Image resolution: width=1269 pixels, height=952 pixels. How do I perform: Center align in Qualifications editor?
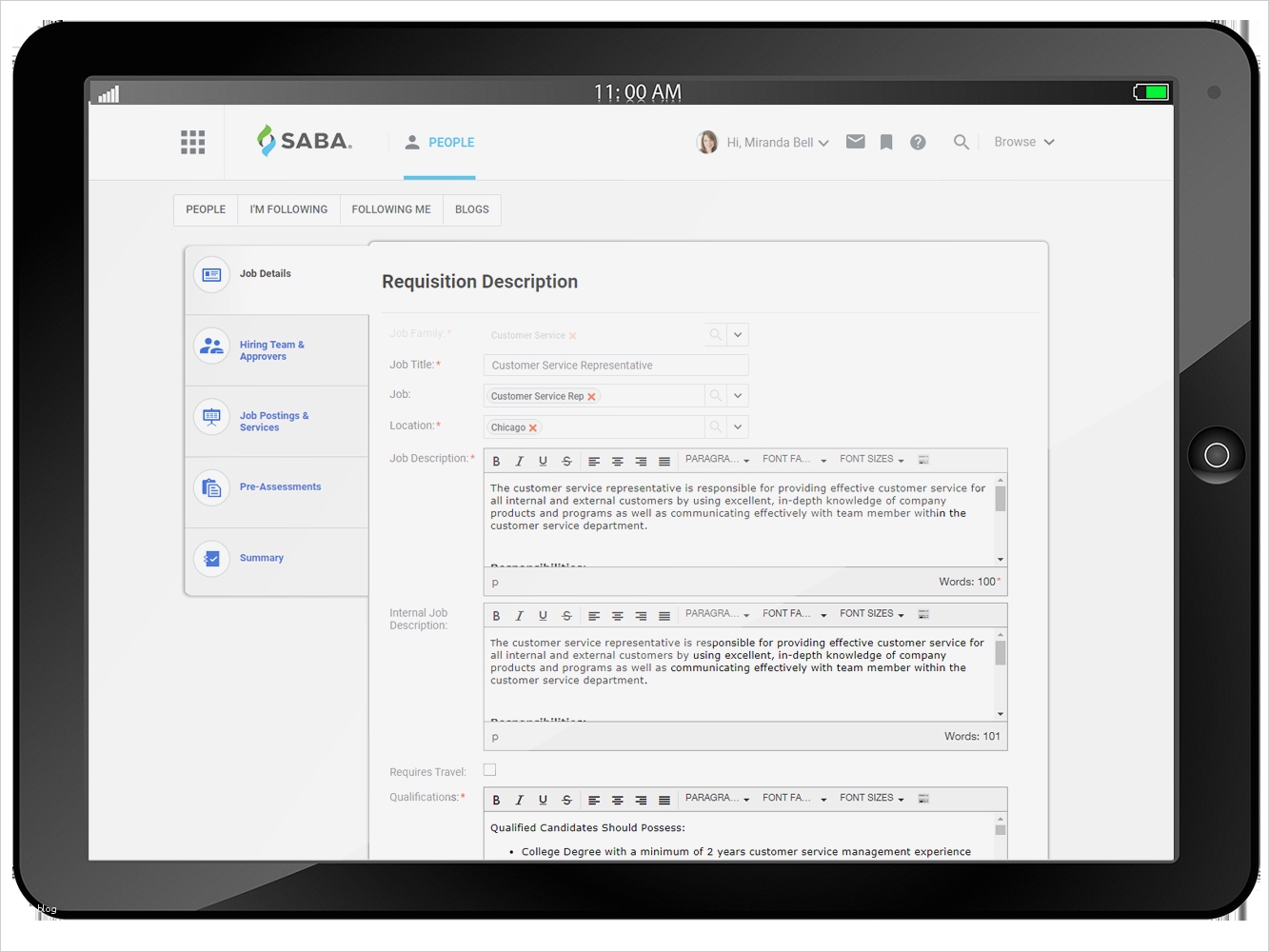tap(618, 801)
